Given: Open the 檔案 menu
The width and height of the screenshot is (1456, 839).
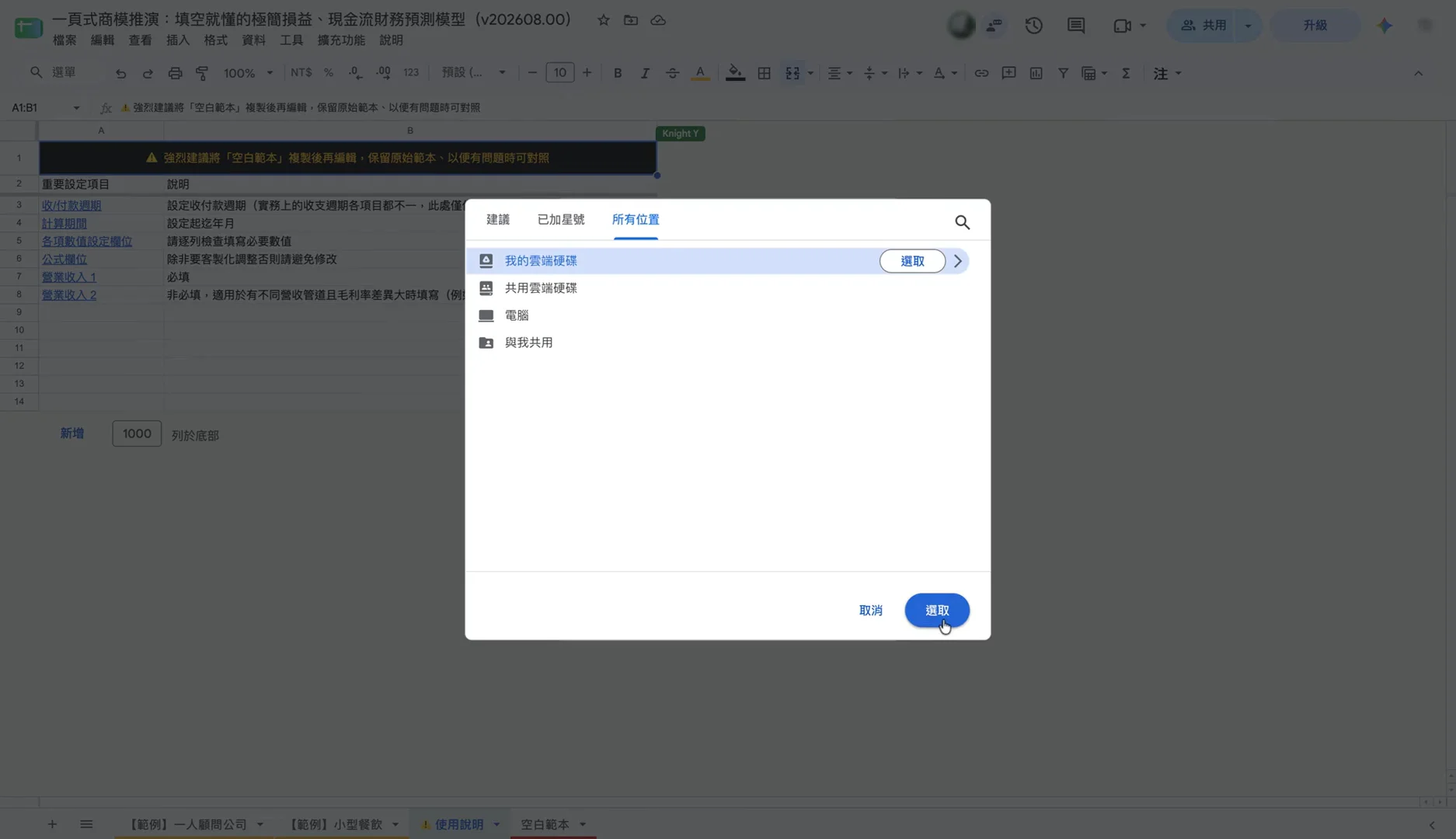Looking at the screenshot, I should click(x=64, y=40).
